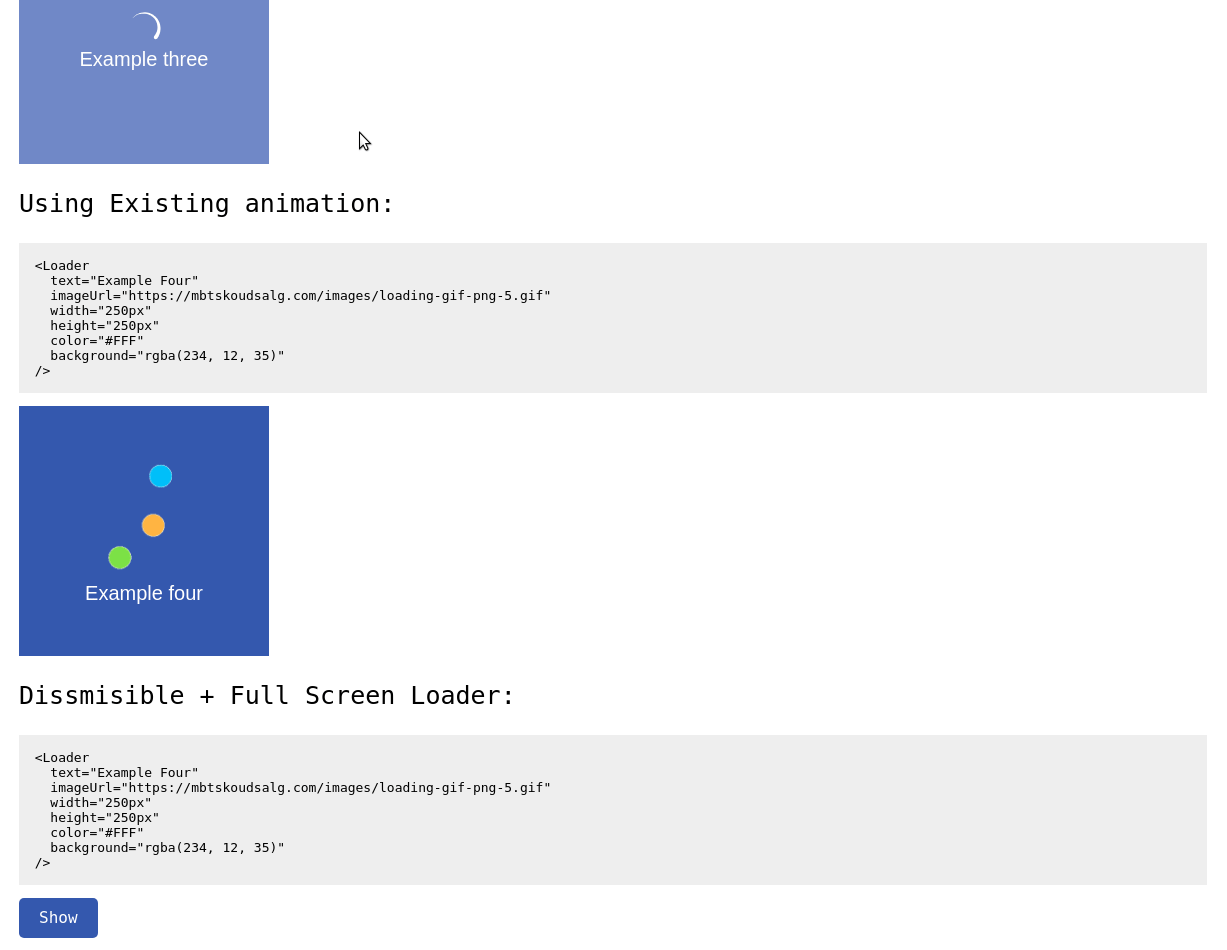
Task: Click the "Example four" loader label
Action: click(144, 593)
